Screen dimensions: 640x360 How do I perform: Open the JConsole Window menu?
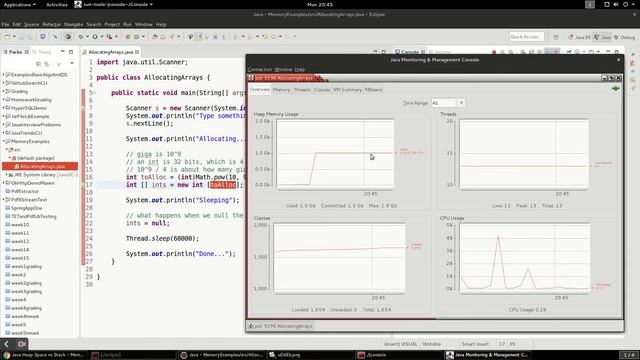[x=283, y=69]
